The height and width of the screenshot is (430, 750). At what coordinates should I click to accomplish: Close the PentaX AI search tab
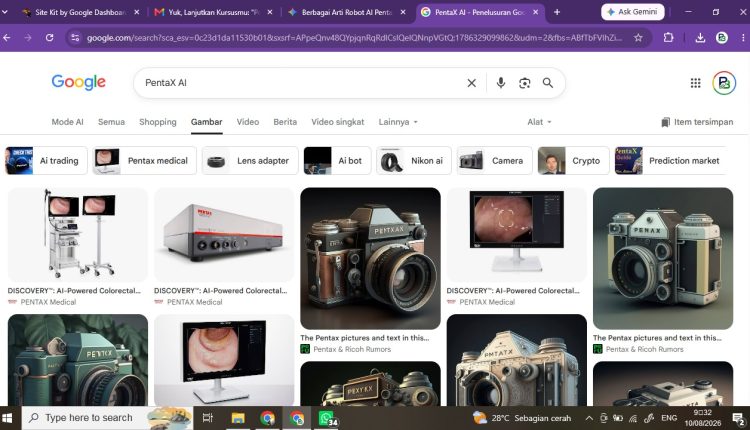tap(535, 12)
